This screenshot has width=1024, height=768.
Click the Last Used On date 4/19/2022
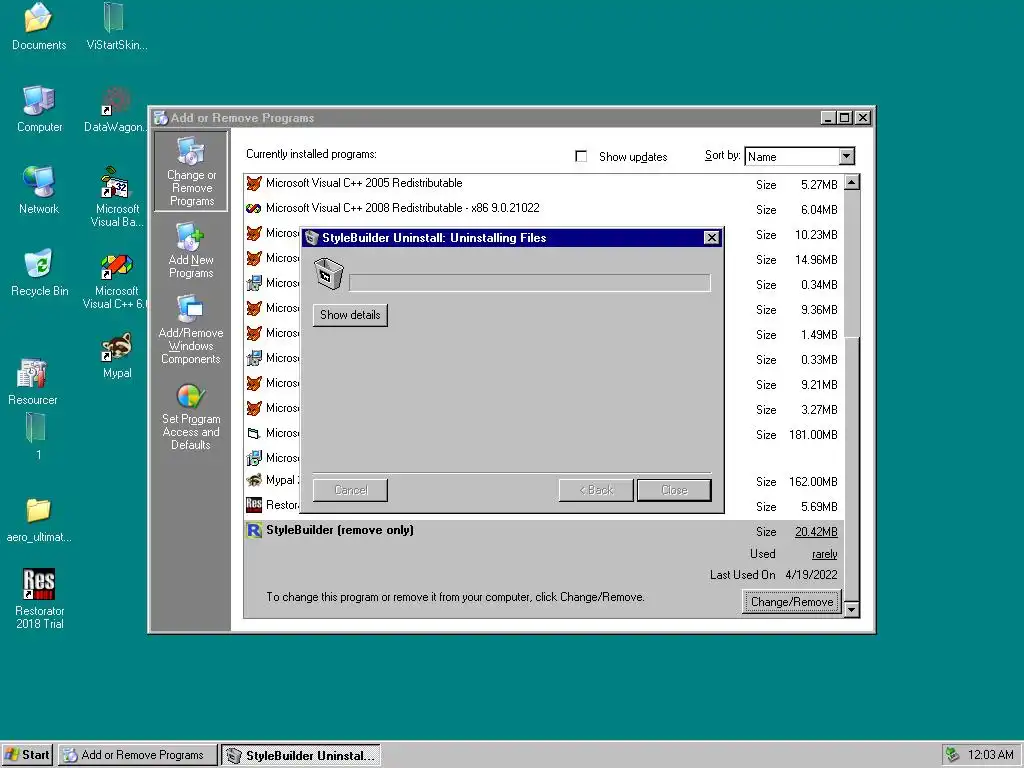pos(811,575)
